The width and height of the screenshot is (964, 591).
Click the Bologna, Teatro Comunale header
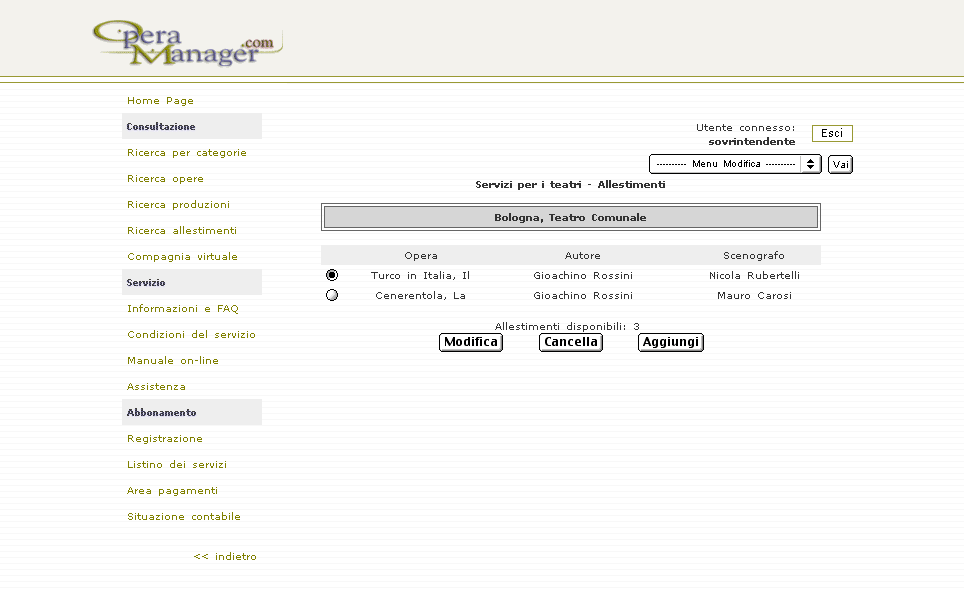(570, 217)
